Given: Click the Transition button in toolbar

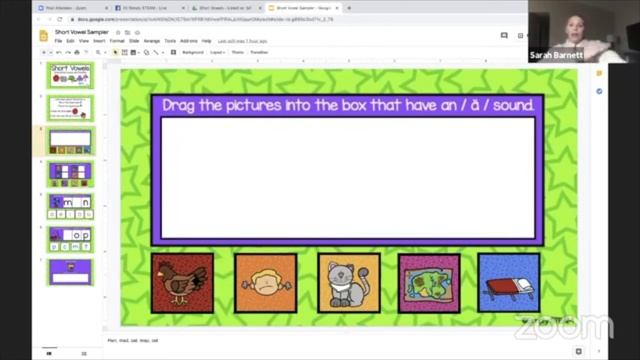Looking at the screenshot, I should tap(259, 52).
